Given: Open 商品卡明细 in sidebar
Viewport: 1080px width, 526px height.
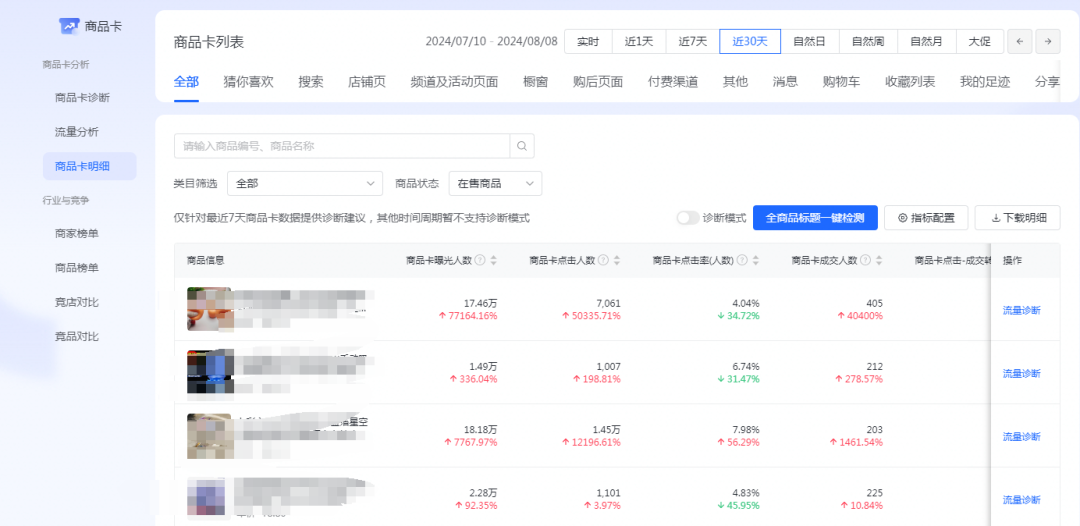Looking at the screenshot, I should click(x=90, y=166).
